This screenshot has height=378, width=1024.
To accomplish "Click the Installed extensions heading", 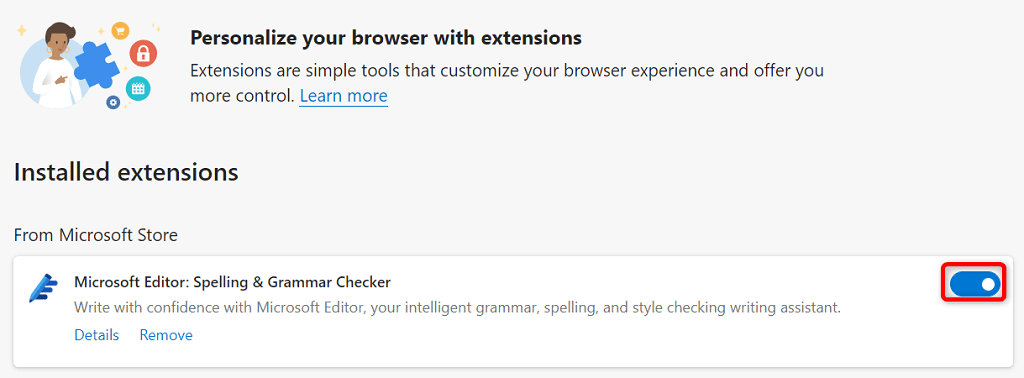I will point(126,172).
